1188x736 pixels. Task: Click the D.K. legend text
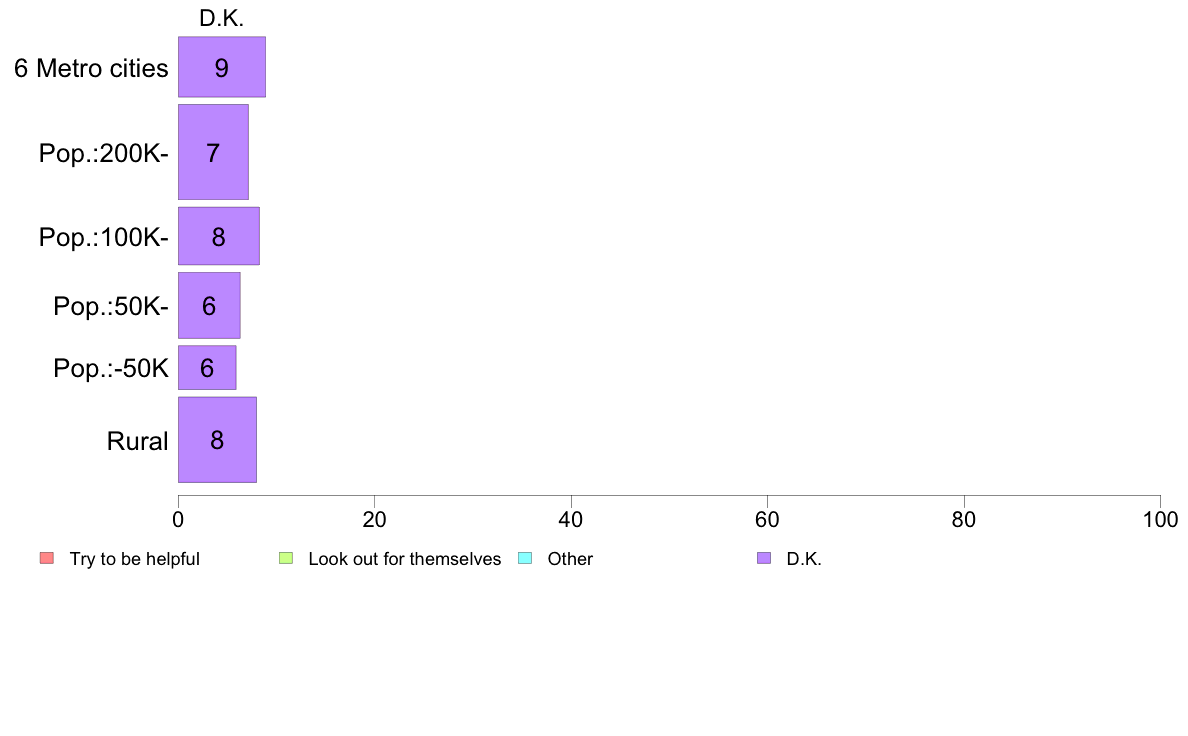804,559
